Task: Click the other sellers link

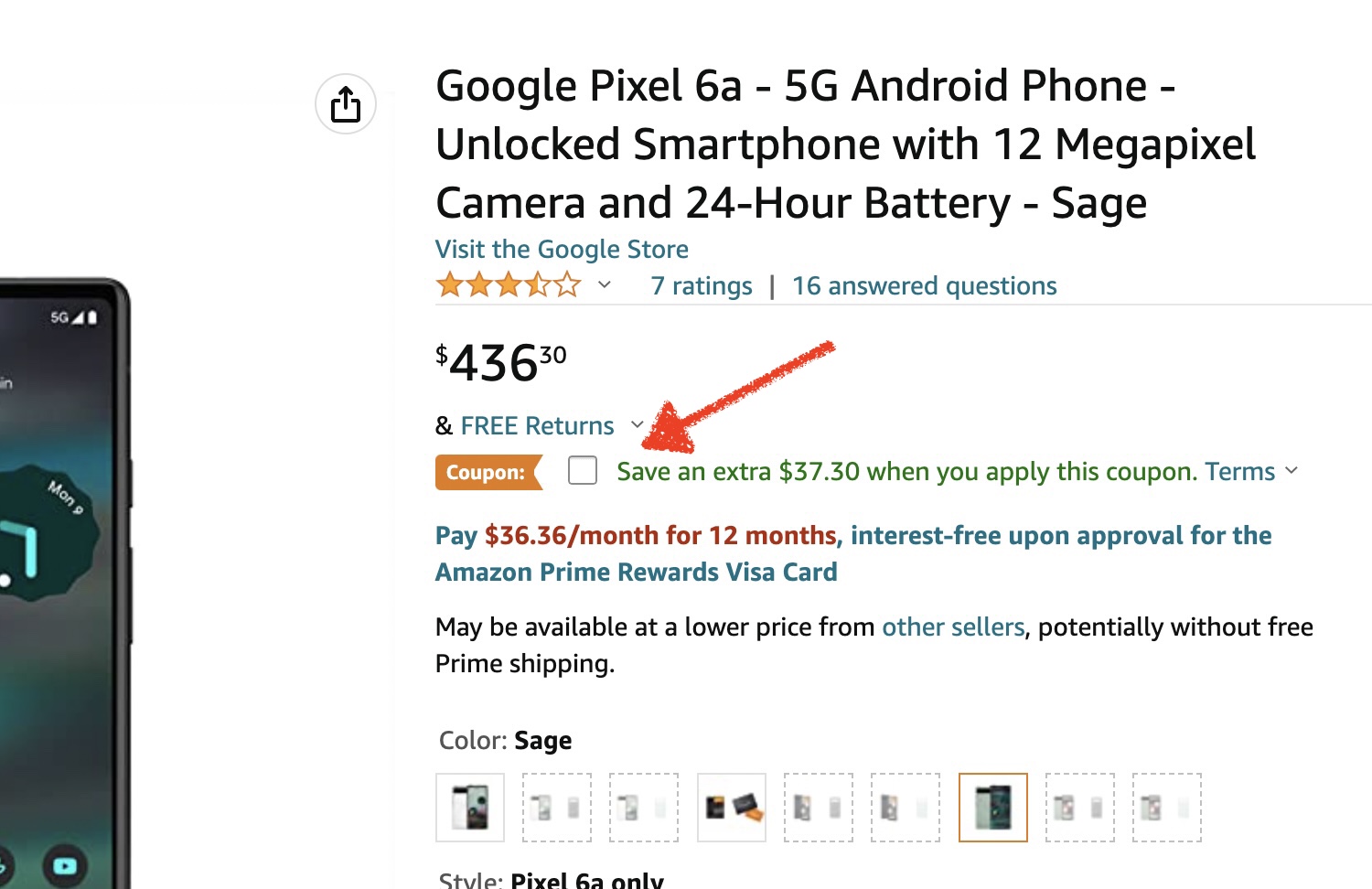Action: click(952, 627)
